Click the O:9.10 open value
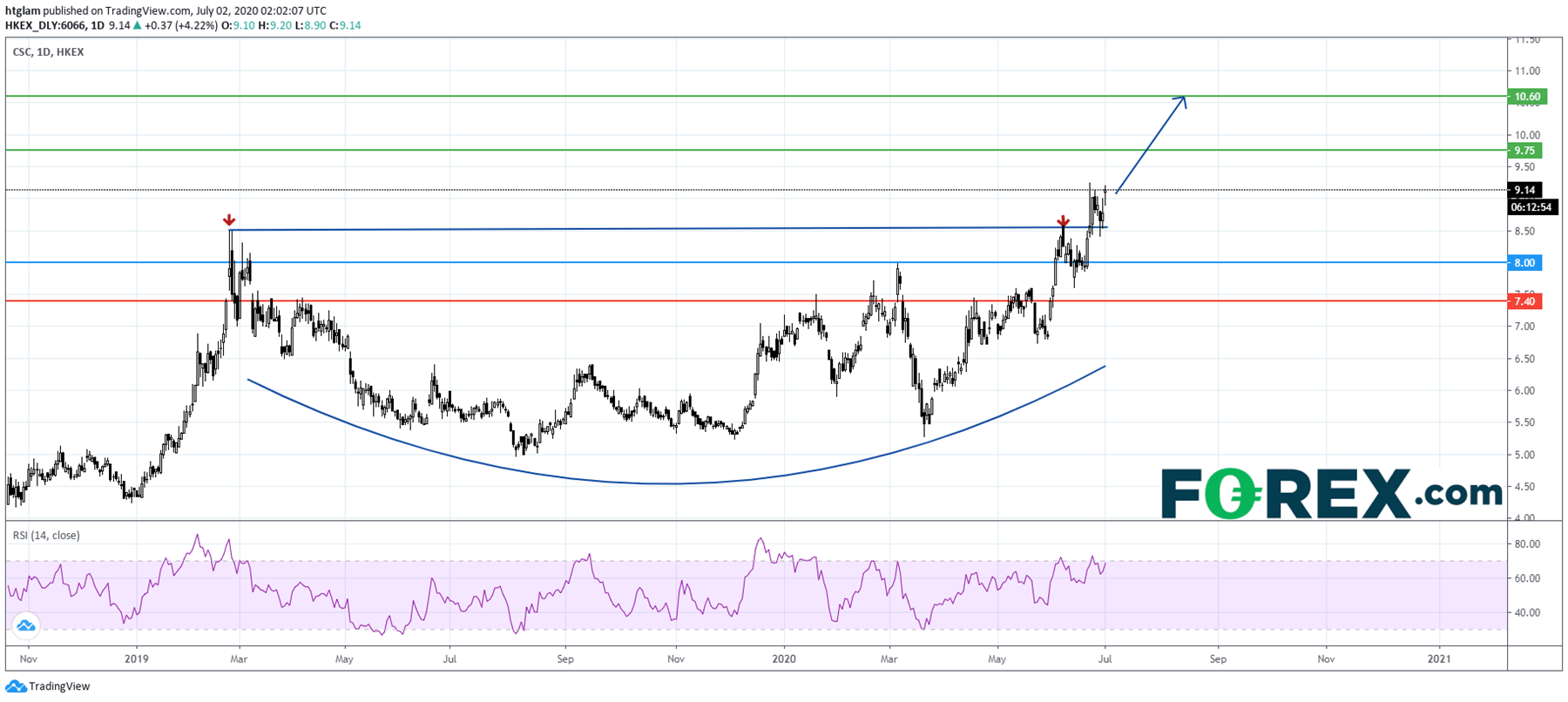This screenshot has height=702, width=1568. [x=238, y=25]
